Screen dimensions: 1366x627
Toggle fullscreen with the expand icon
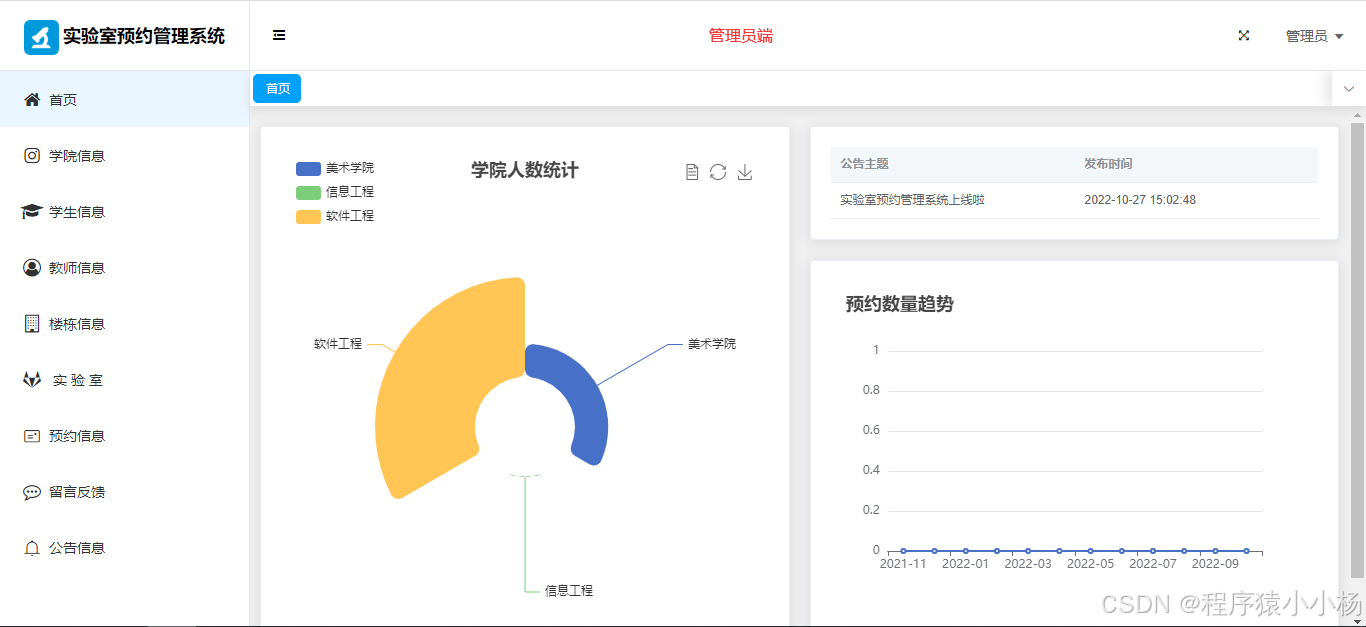click(x=1244, y=36)
